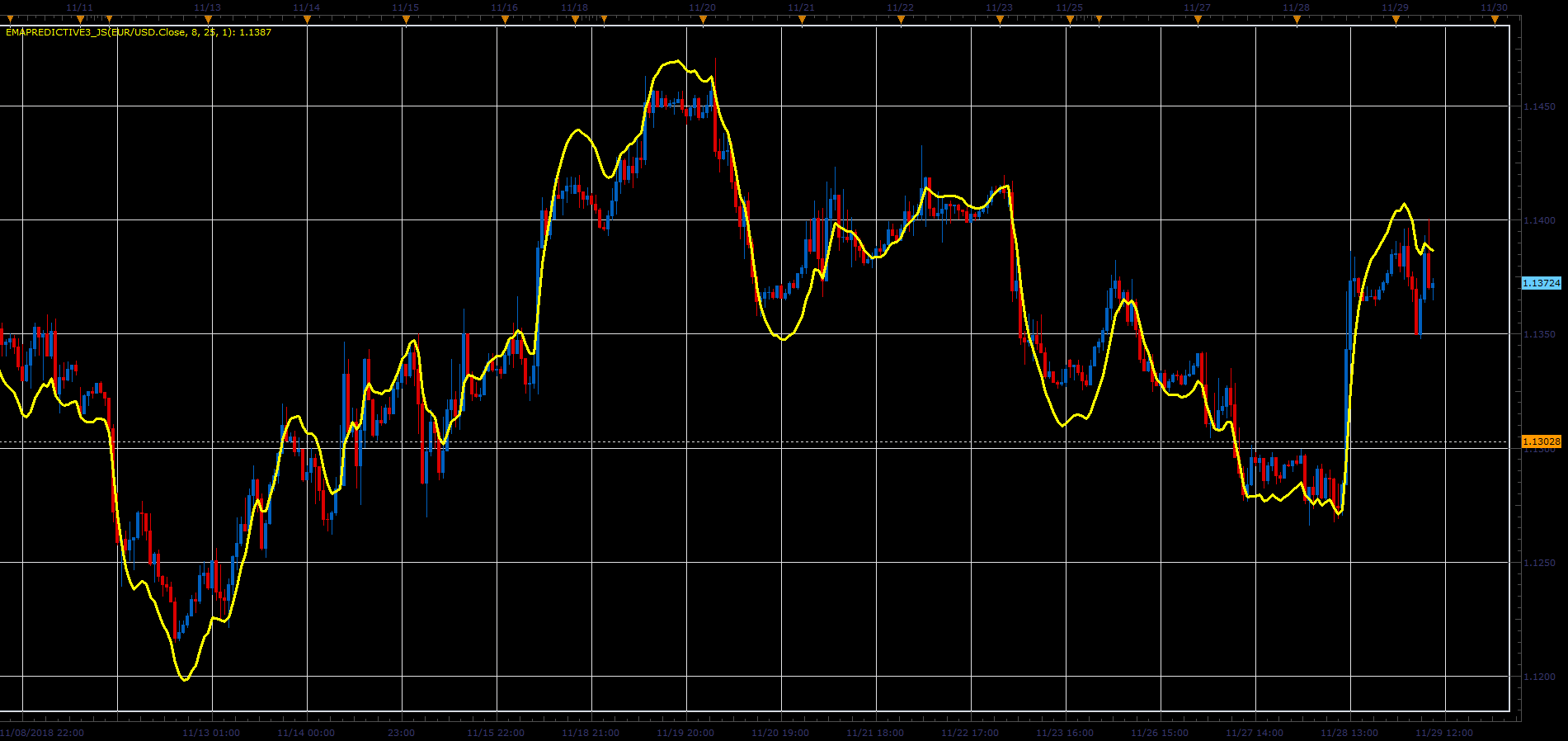Click the 1.1250 price axis label
Screen dimensions: 1568x741
(x=1539, y=563)
